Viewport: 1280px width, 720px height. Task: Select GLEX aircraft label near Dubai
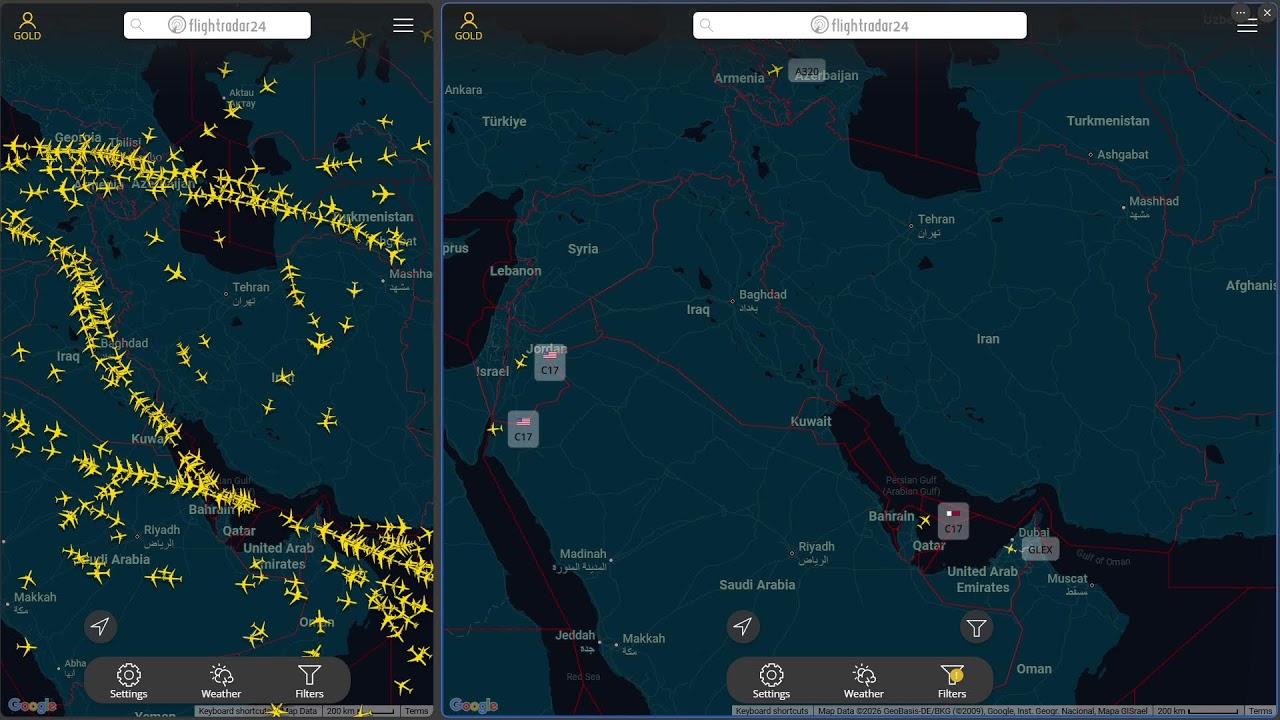1040,549
